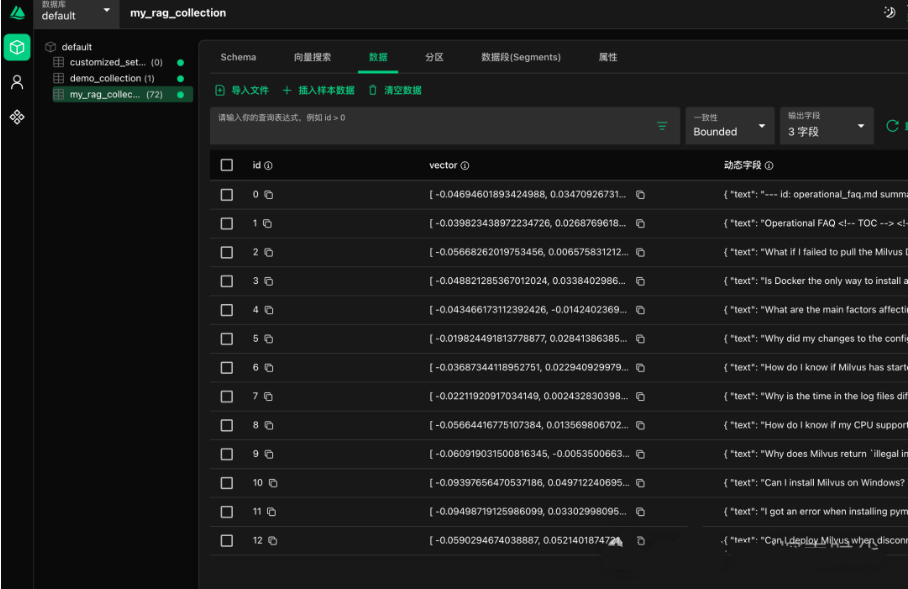Copy the id of row 5
Viewport: 908px width, 589px height.
tap(269, 339)
